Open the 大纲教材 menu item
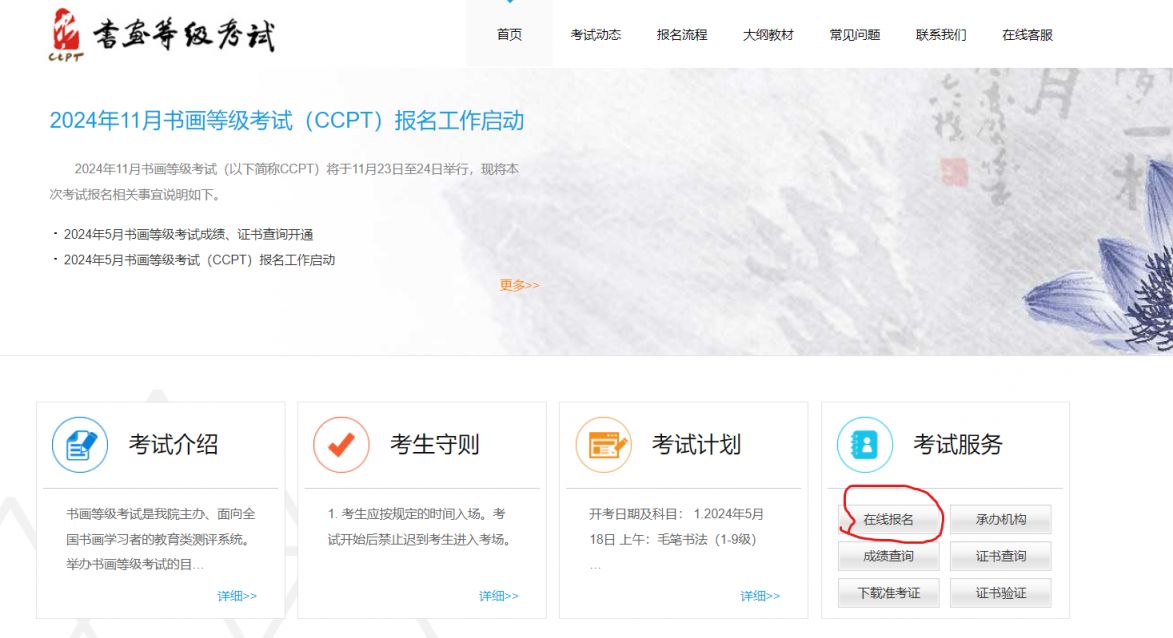 768,34
